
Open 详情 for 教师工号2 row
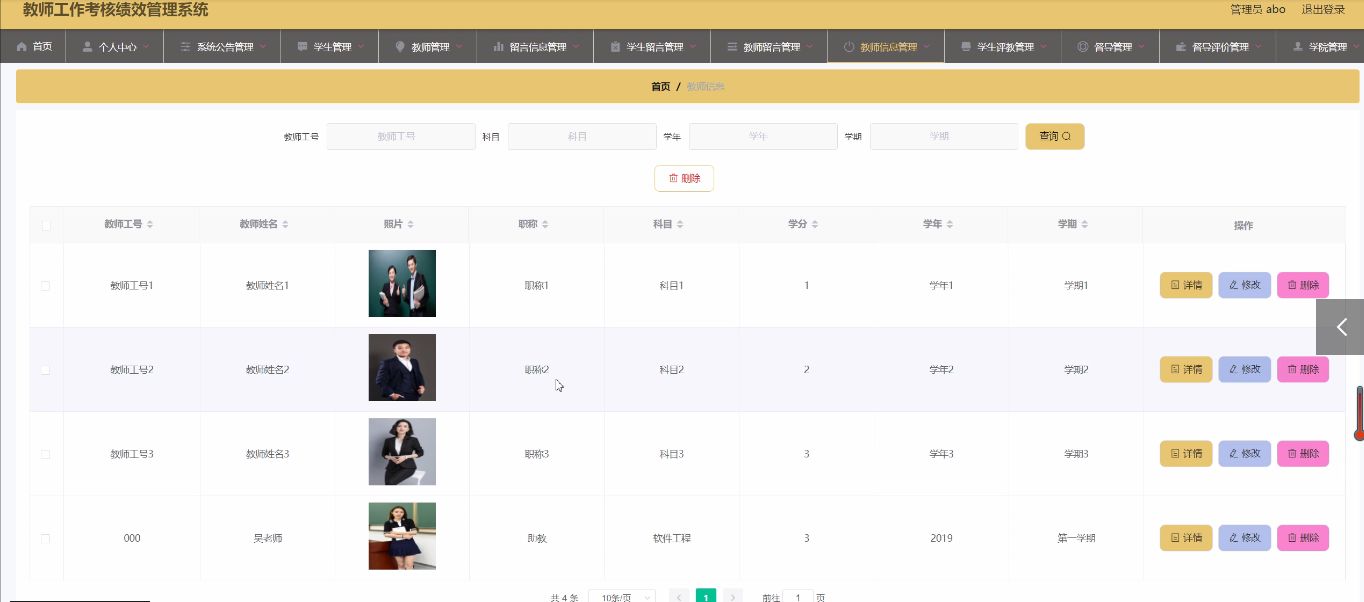1186,369
